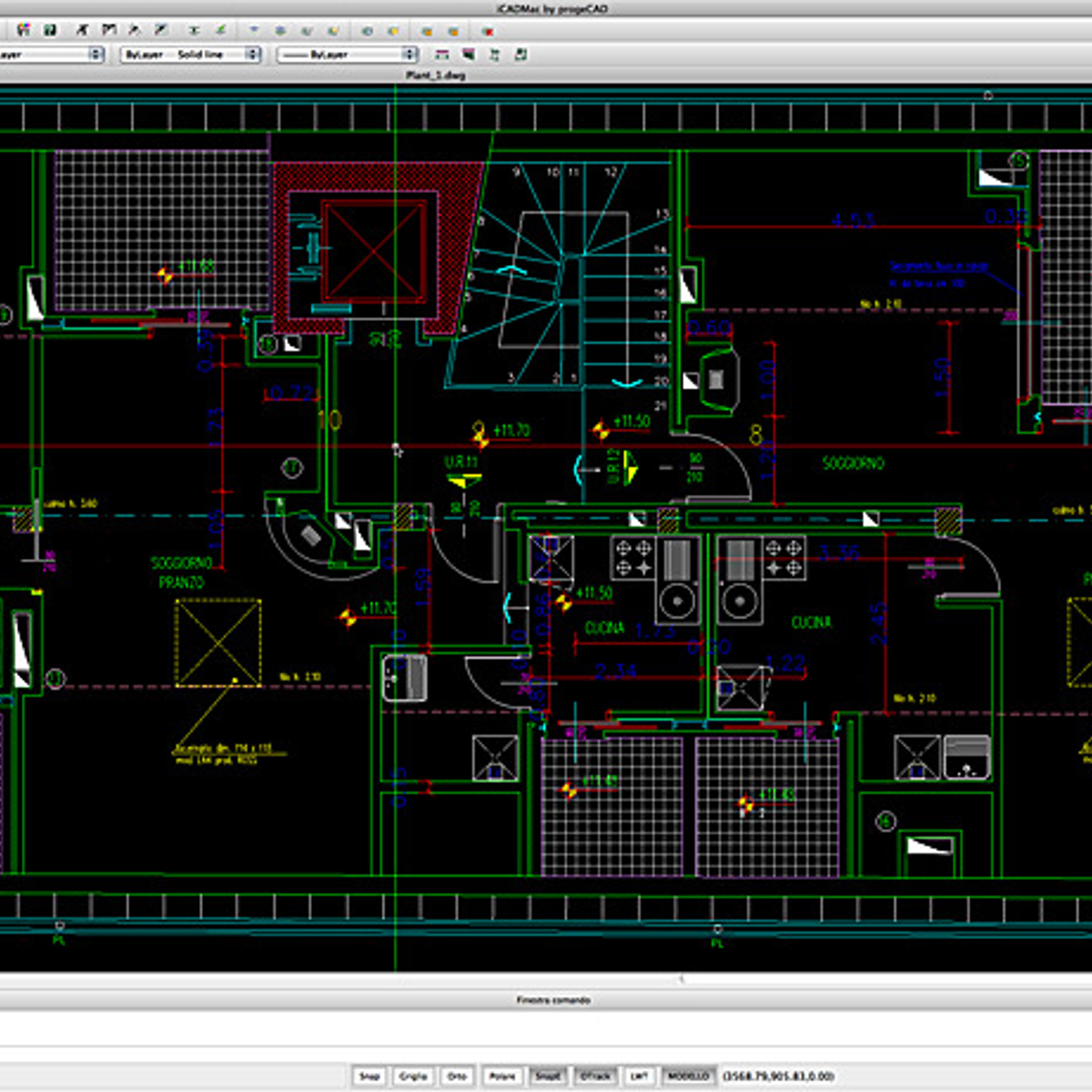The width and height of the screenshot is (1092, 1092).
Task: Click the blue down-arrow icon in top toolbar
Action: pos(254,30)
